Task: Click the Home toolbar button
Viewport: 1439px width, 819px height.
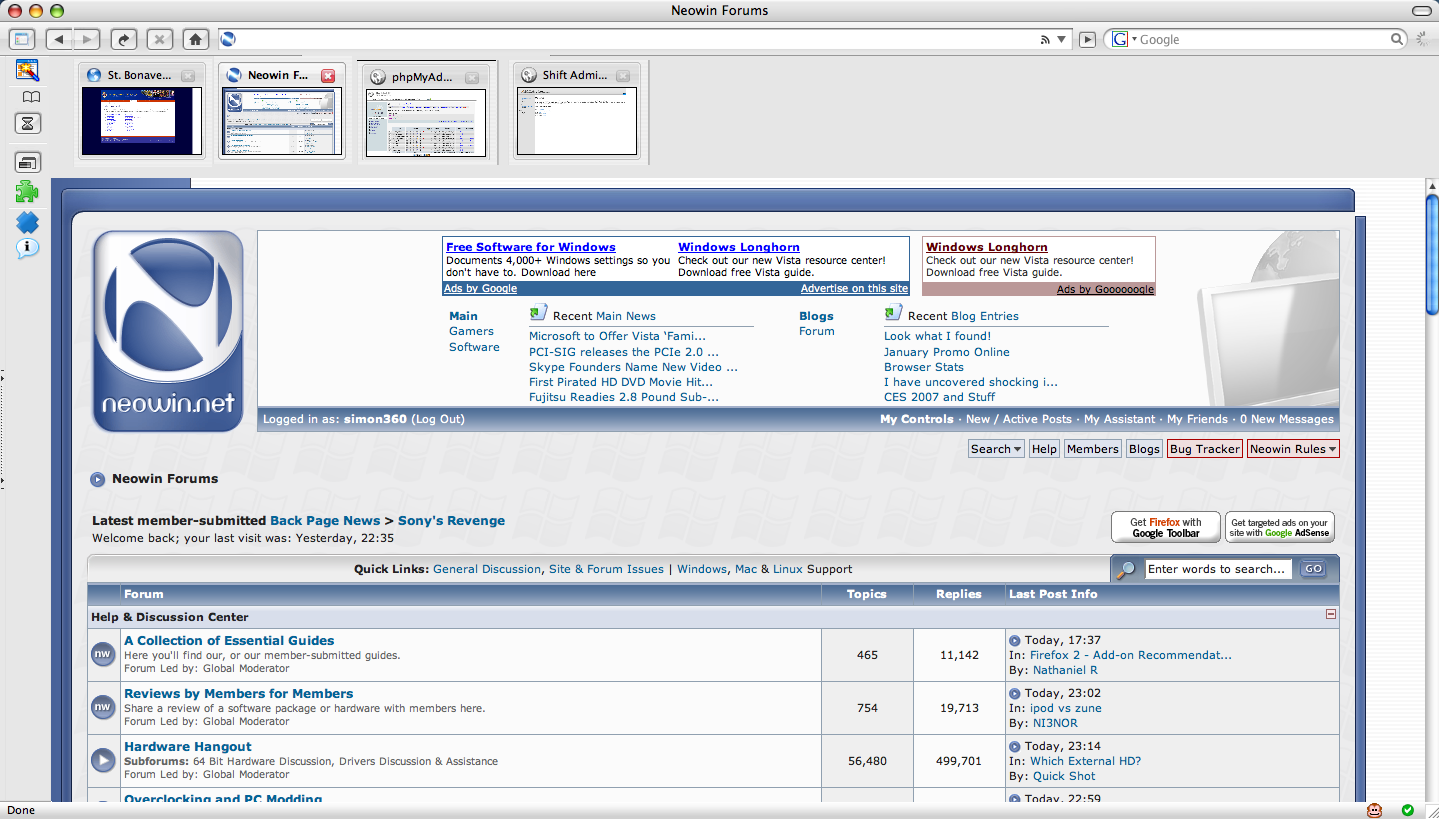Action: 196,39
